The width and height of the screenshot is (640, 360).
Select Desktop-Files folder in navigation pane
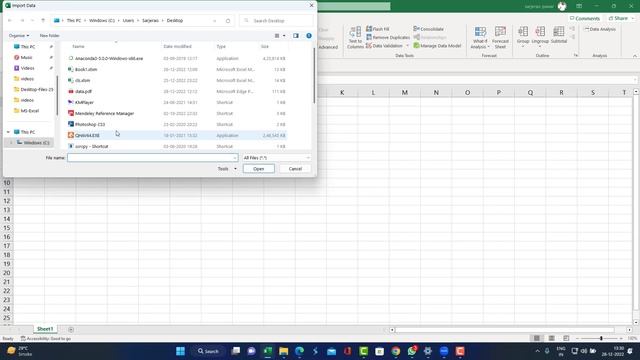pyautogui.click(x=33, y=89)
